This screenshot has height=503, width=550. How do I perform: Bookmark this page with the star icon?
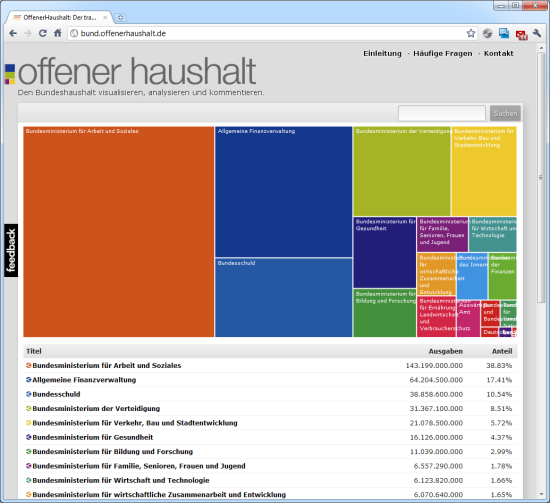pos(471,33)
